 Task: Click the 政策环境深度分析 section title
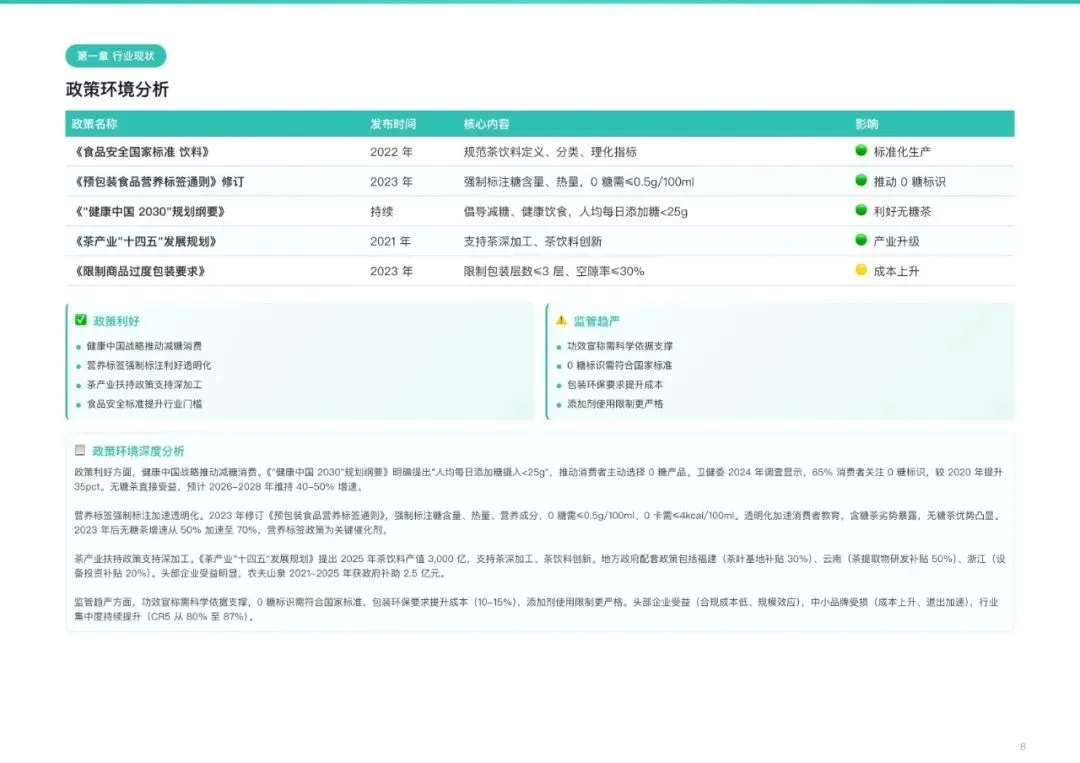click(138, 451)
